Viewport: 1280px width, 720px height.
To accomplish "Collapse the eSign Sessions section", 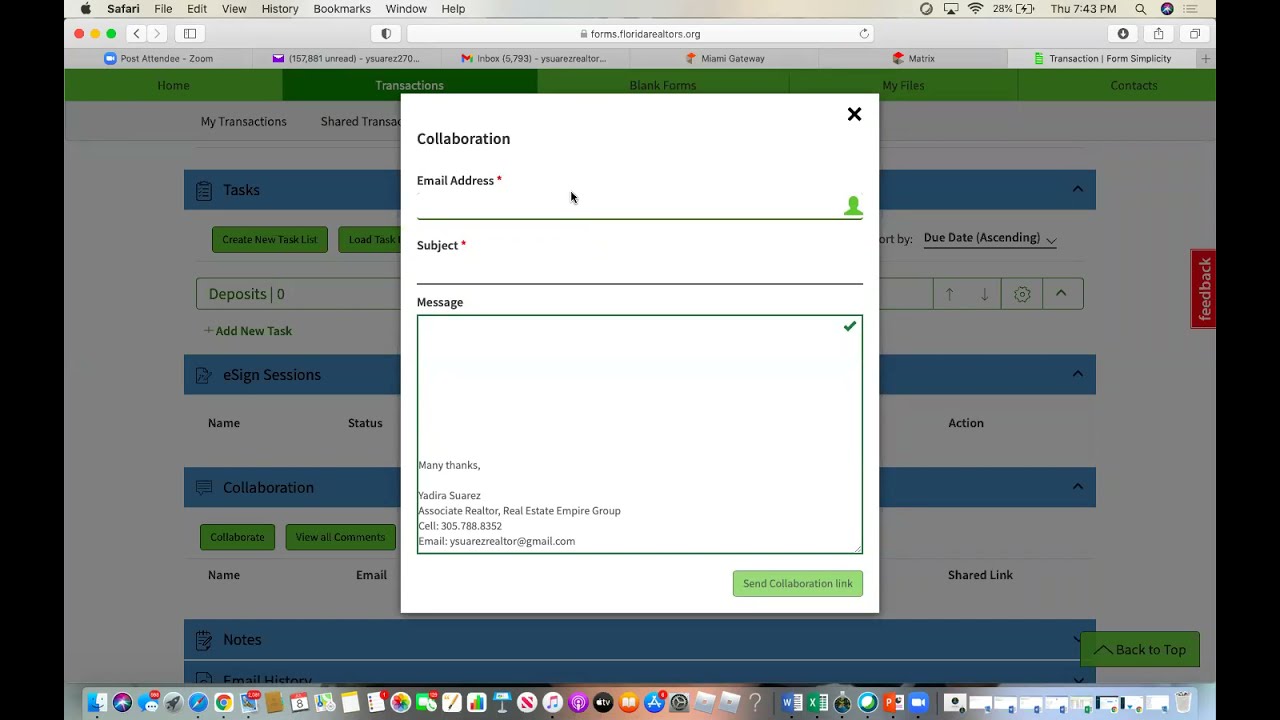I will coord(1077,374).
